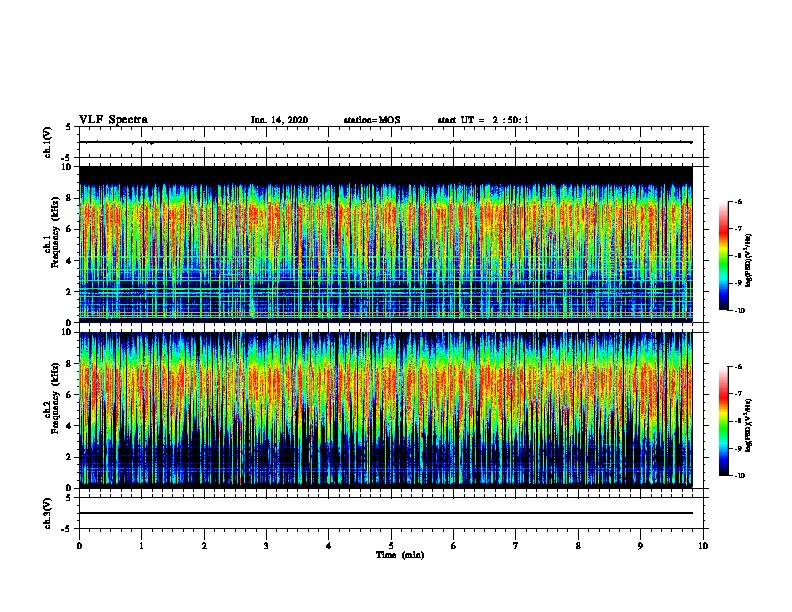
Task: Click the "-5" tick on ch.3(V) axis
Action: (67, 529)
